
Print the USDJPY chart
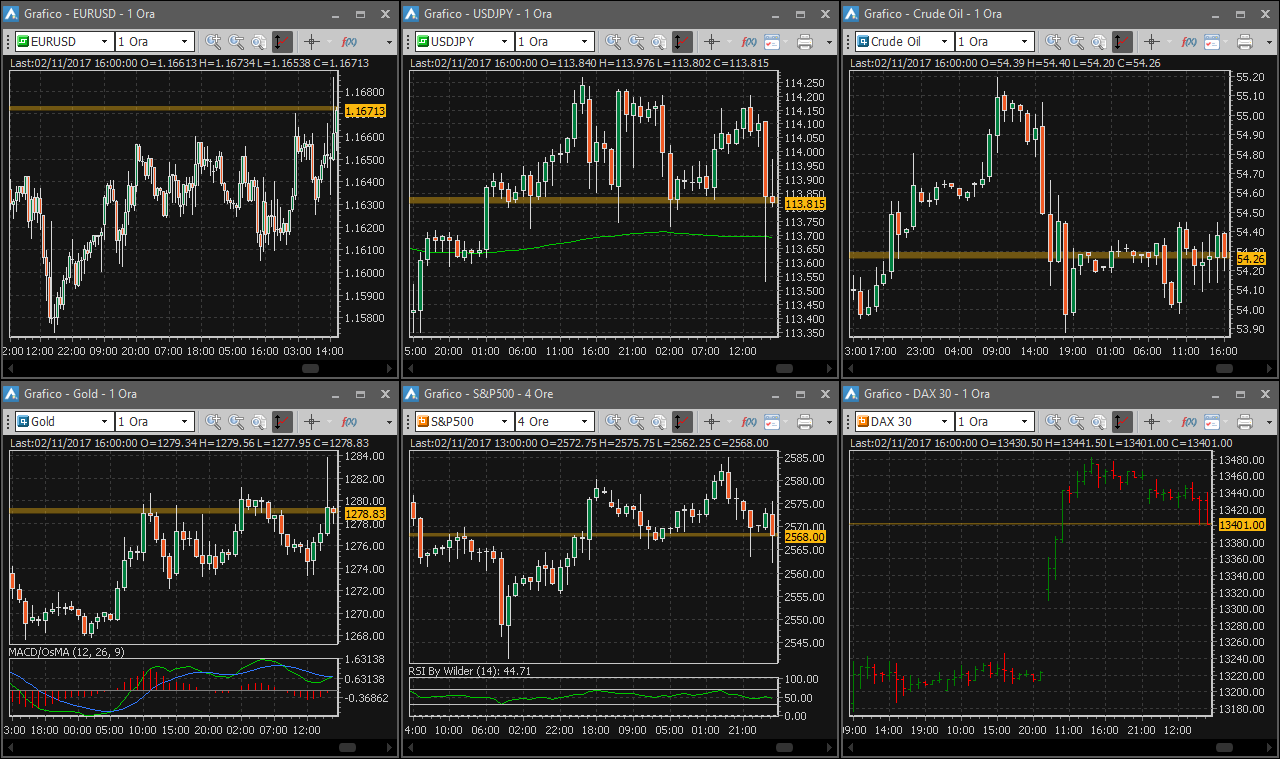coord(805,42)
